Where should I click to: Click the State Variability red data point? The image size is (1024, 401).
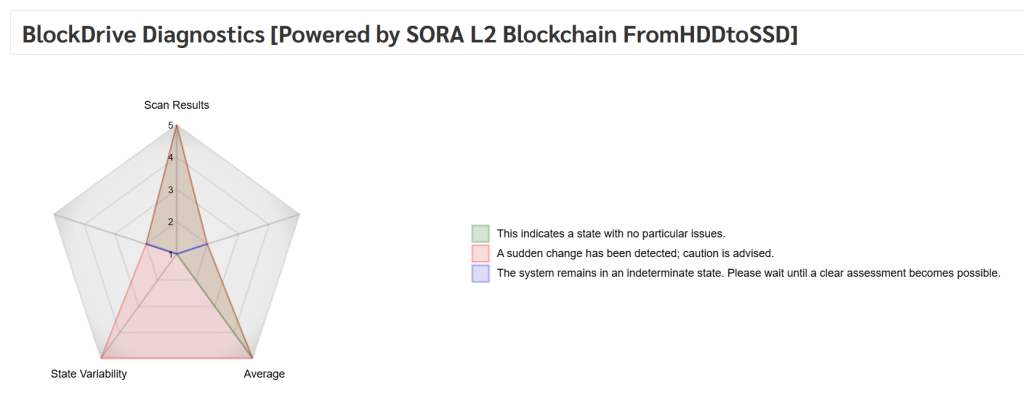(101, 358)
